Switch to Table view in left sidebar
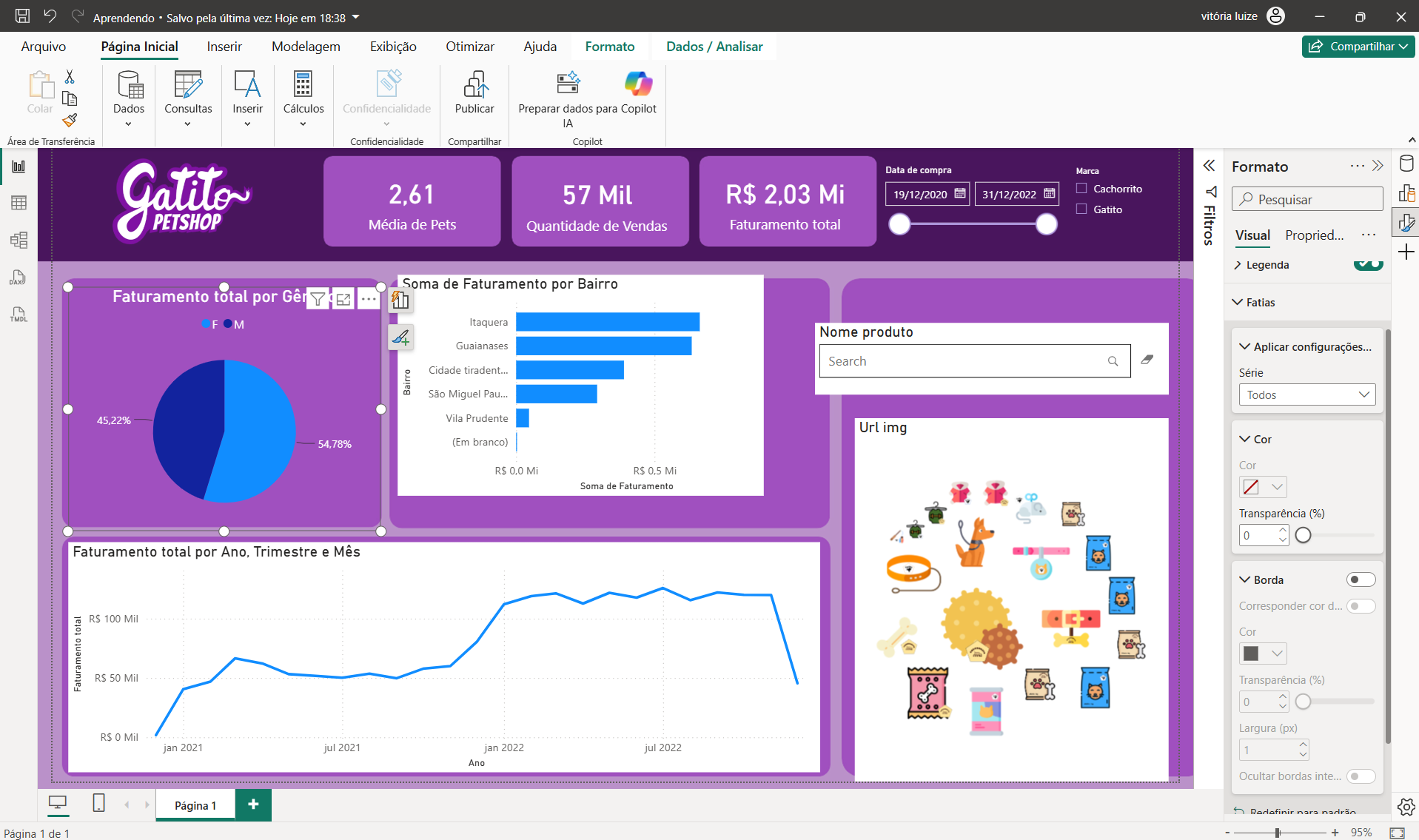Screen dimensions: 1419x840 [19, 203]
